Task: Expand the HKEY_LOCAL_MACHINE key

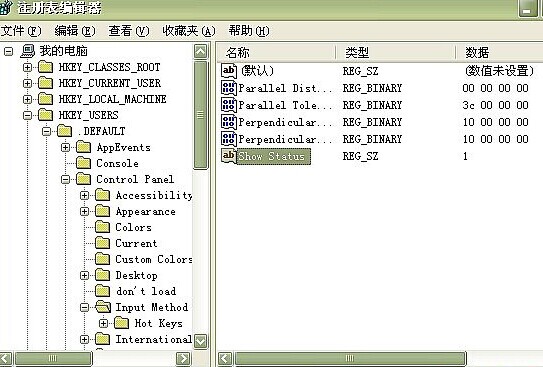Action: [27, 99]
